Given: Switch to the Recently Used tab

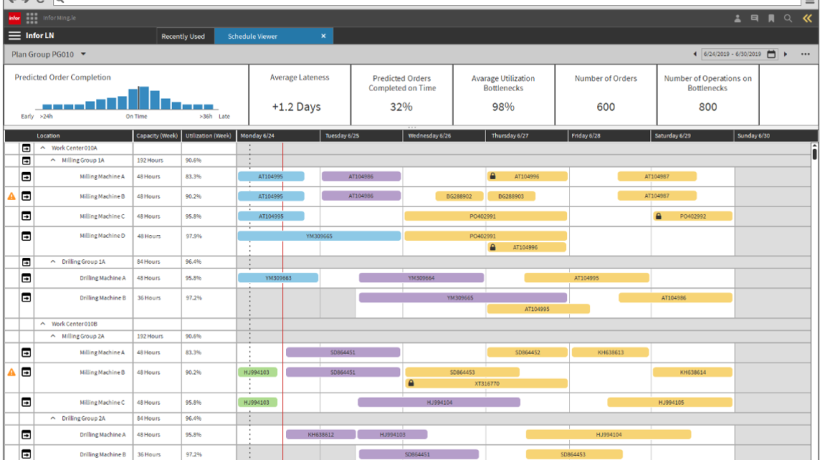Looking at the screenshot, I should [183, 36].
